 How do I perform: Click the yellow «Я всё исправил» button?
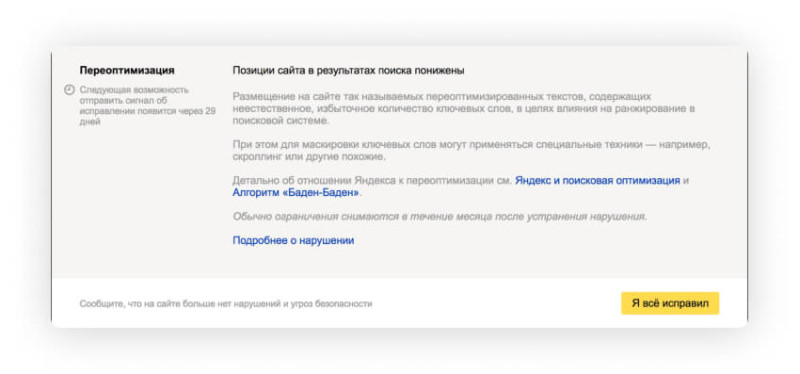pos(670,303)
